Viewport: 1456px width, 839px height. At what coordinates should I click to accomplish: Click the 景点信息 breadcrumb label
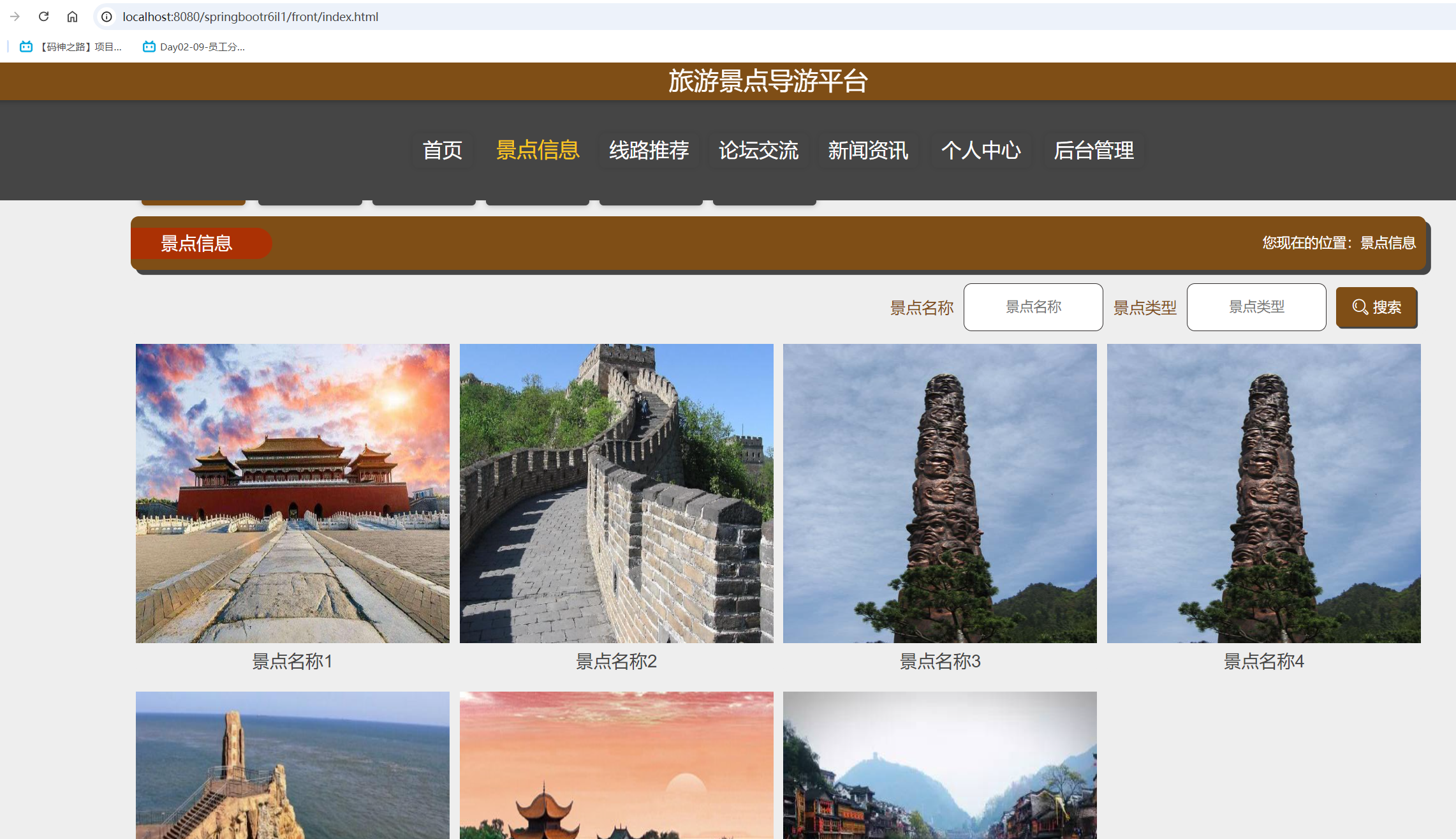198,243
